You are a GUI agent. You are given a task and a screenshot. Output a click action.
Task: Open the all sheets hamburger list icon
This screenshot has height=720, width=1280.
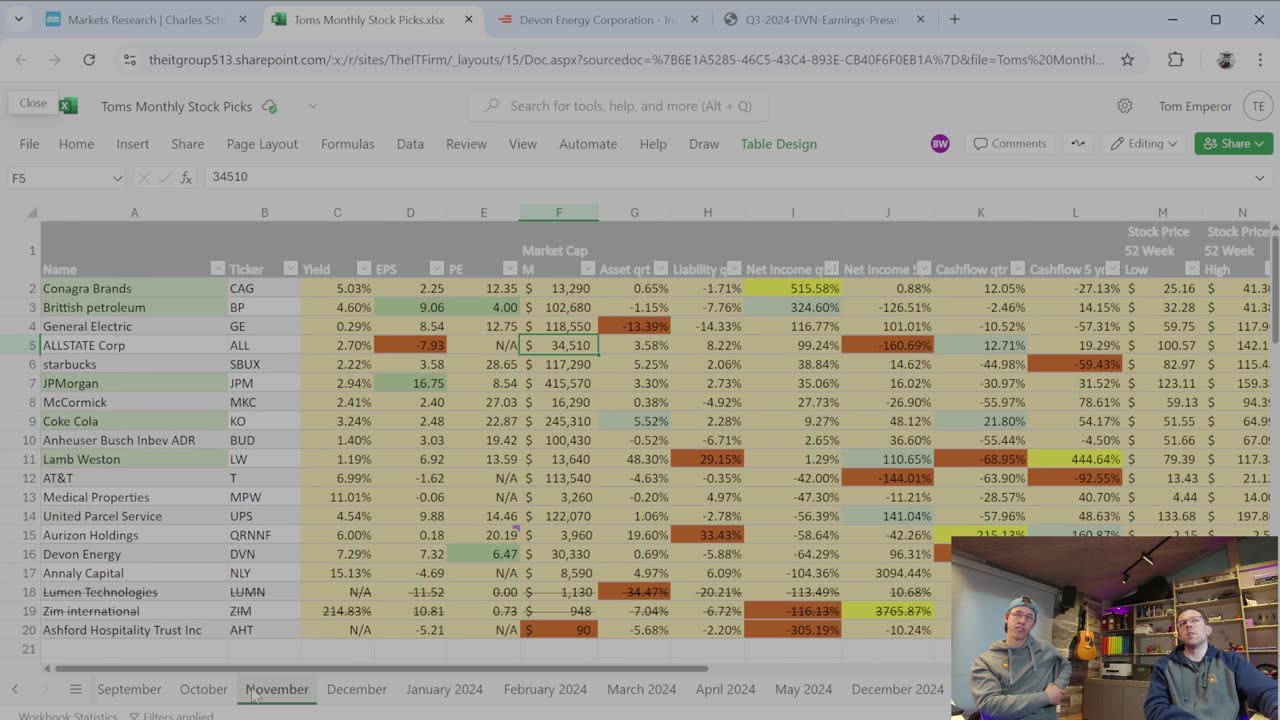[x=75, y=689]
